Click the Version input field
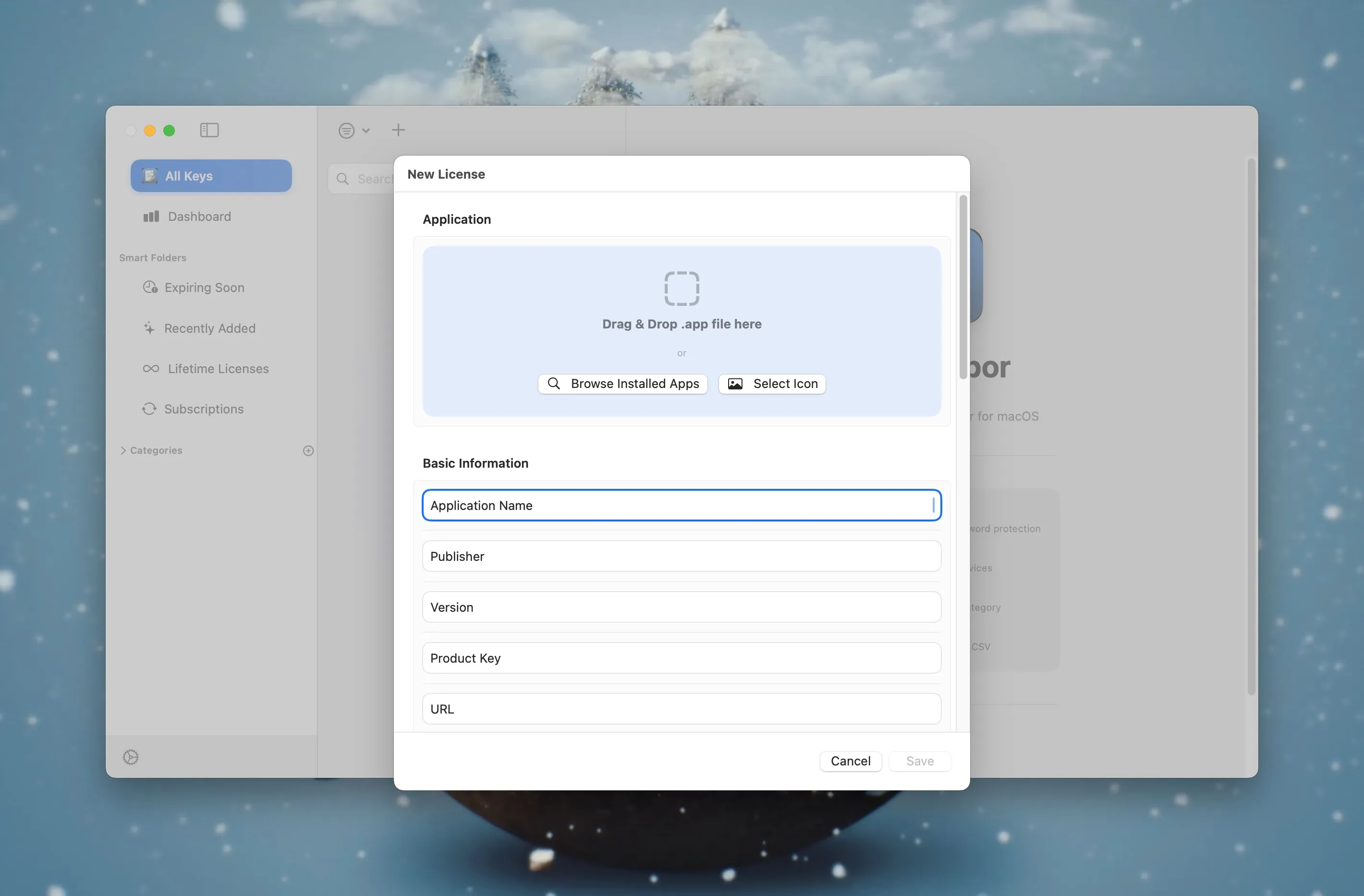The image size is (1364, 896). pos(682,607)
